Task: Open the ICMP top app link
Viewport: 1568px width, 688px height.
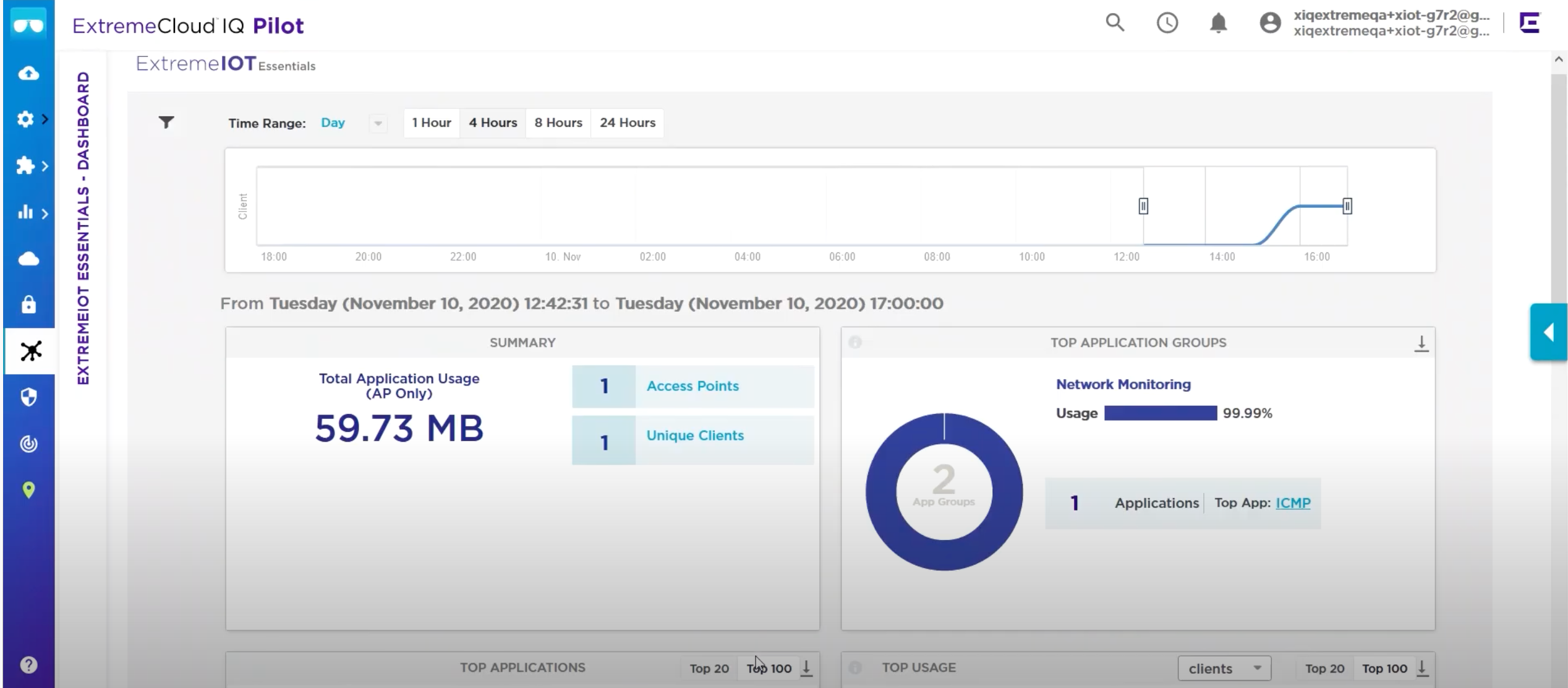Action: click(x=1293, y=503)
